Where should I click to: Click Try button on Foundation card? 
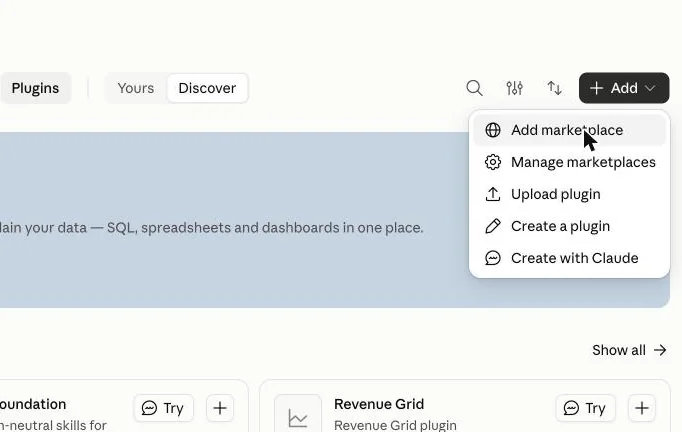pyautogui.click(x=164, y=408)
